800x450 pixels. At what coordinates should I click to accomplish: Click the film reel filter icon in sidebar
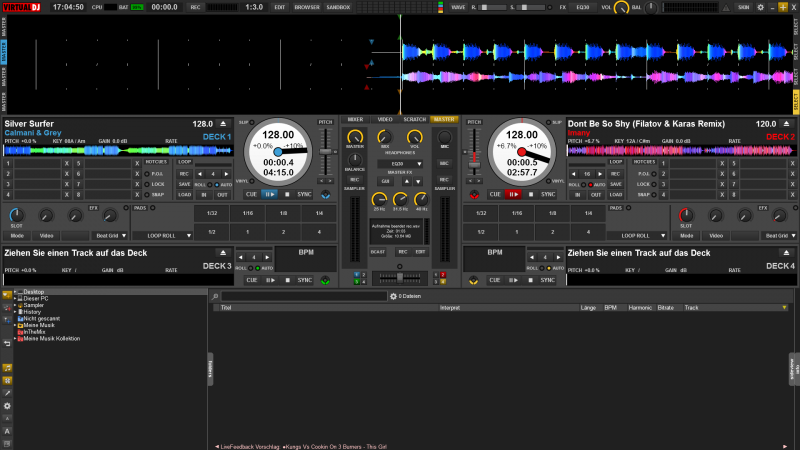click(x=7, y=381)
